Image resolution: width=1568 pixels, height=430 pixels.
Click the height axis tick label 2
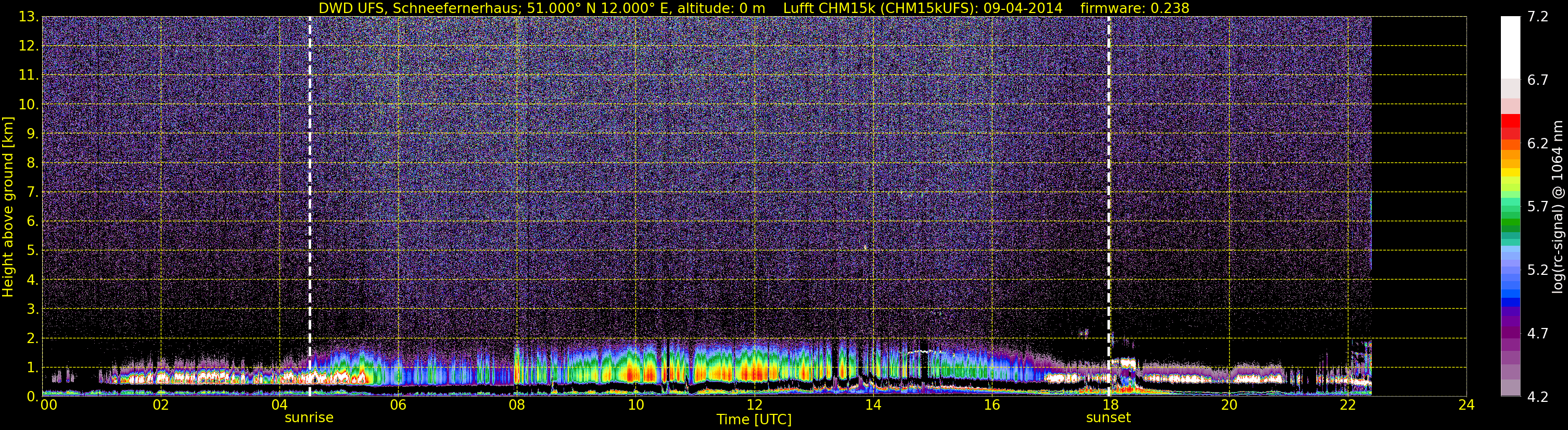pyautogui.click(x=33, y=339)
